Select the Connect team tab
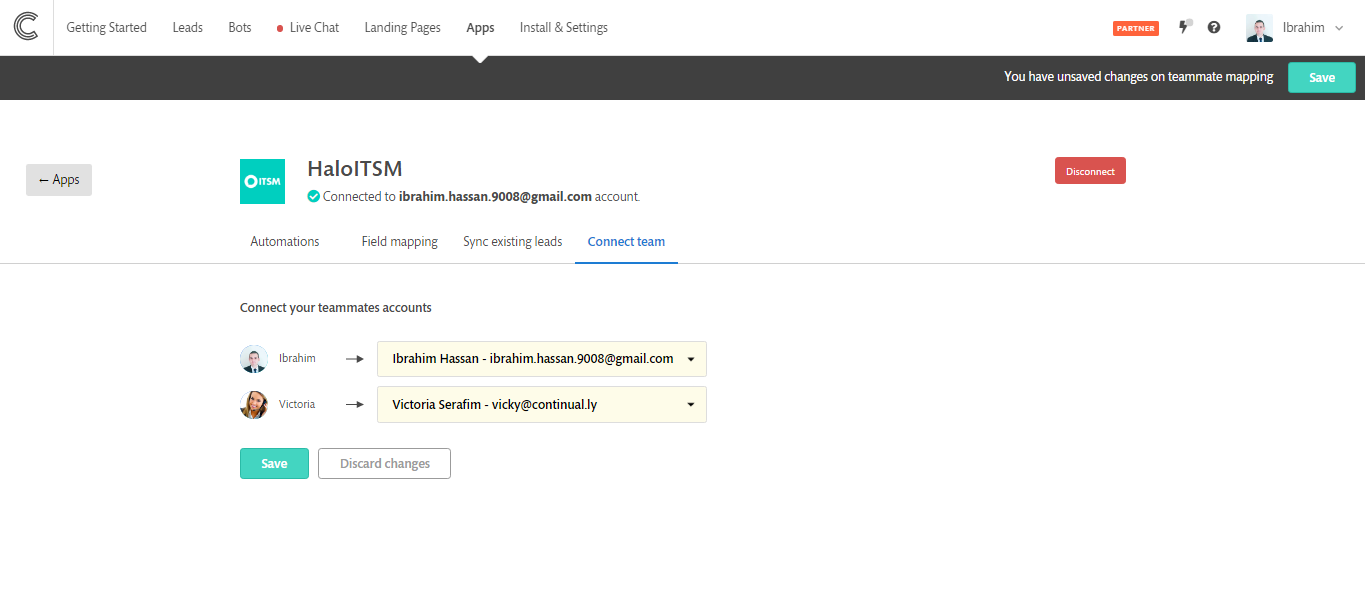The height and width of the screenshot is (594, 1365). click(626, 242)
